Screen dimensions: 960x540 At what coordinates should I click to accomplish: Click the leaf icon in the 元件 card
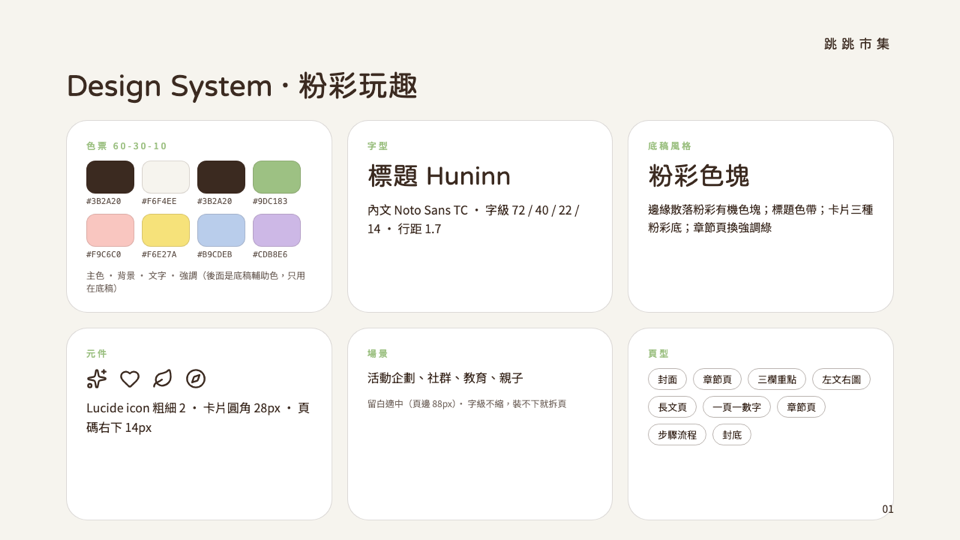(163, 379)
